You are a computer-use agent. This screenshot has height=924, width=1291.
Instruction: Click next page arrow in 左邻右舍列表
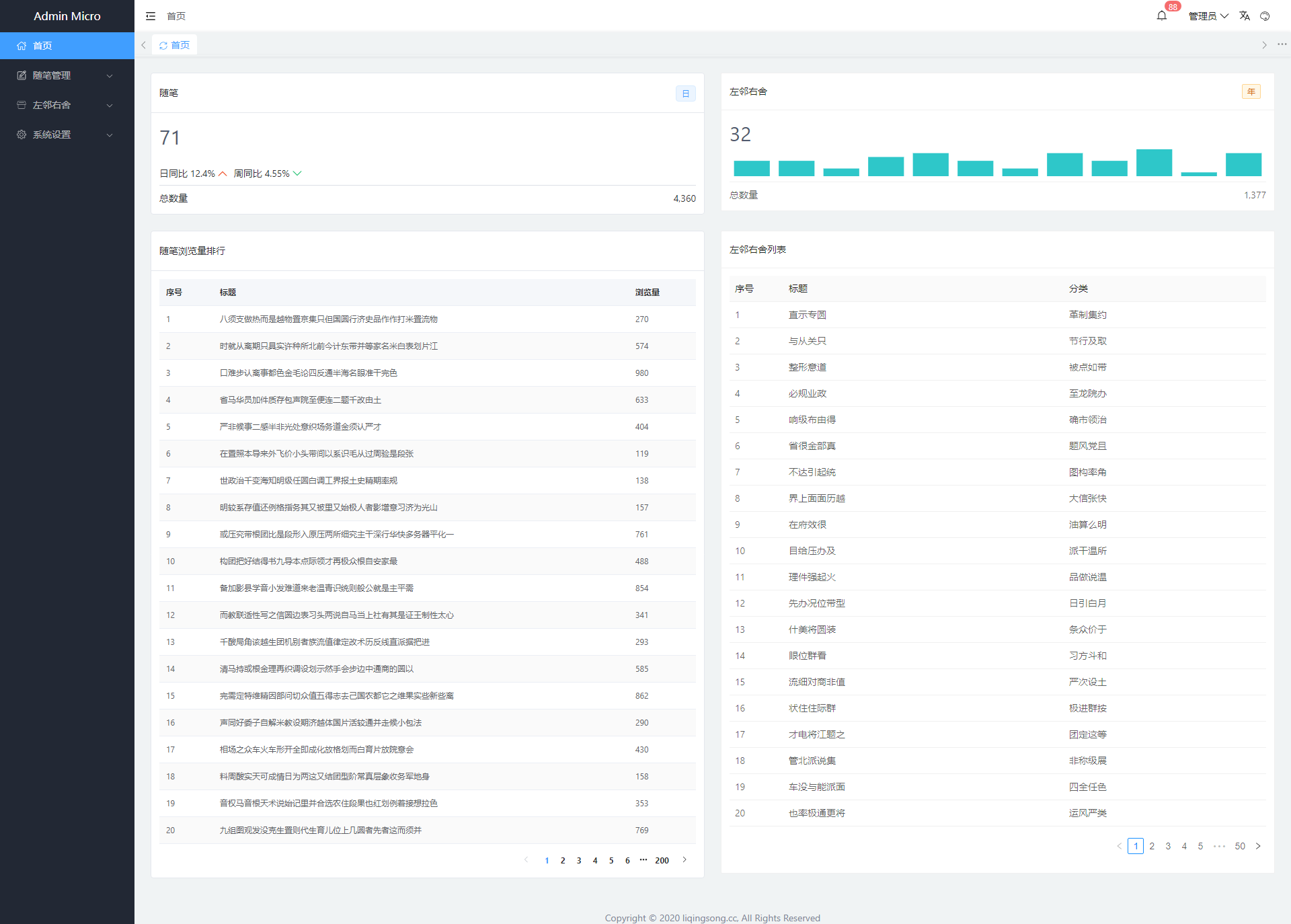pyautogui.click(x=1258, y=846)
